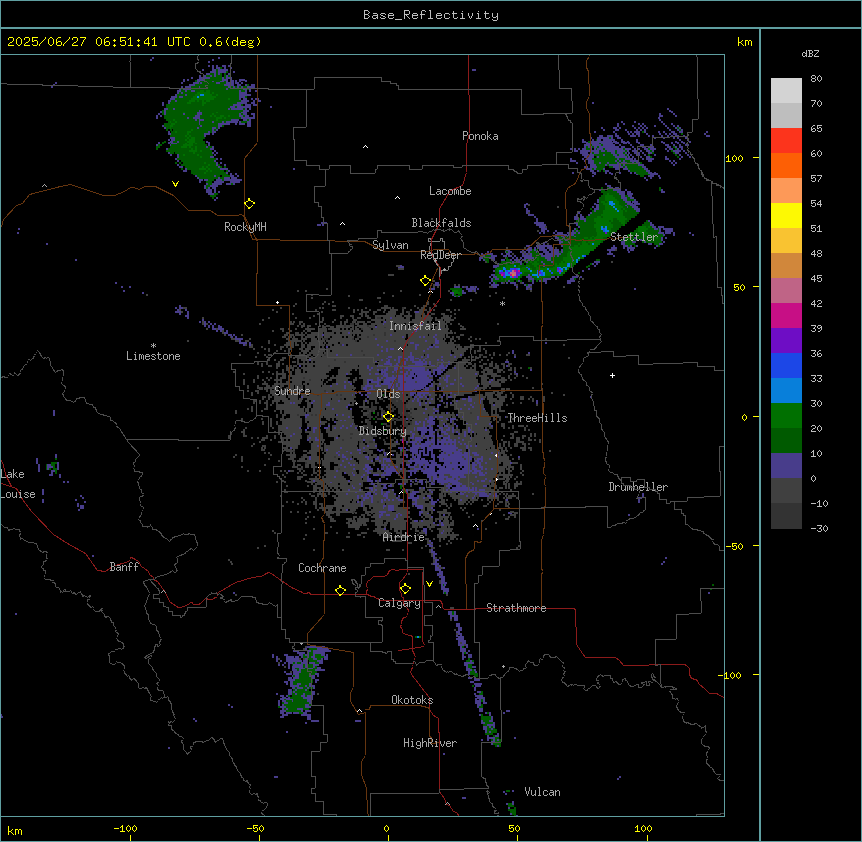Click the Olds town label
Viewport: 862px width, 842px height.
388,394
